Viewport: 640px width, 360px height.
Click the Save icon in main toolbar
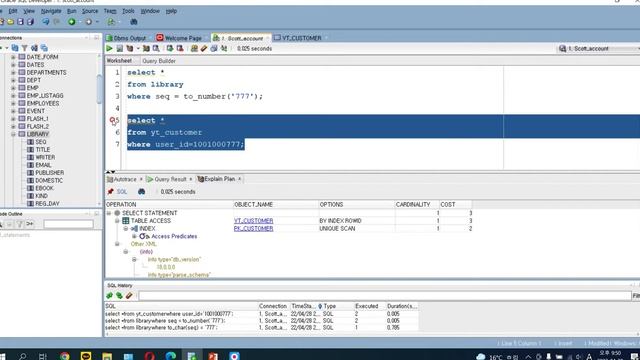click(x=20, y=22)
